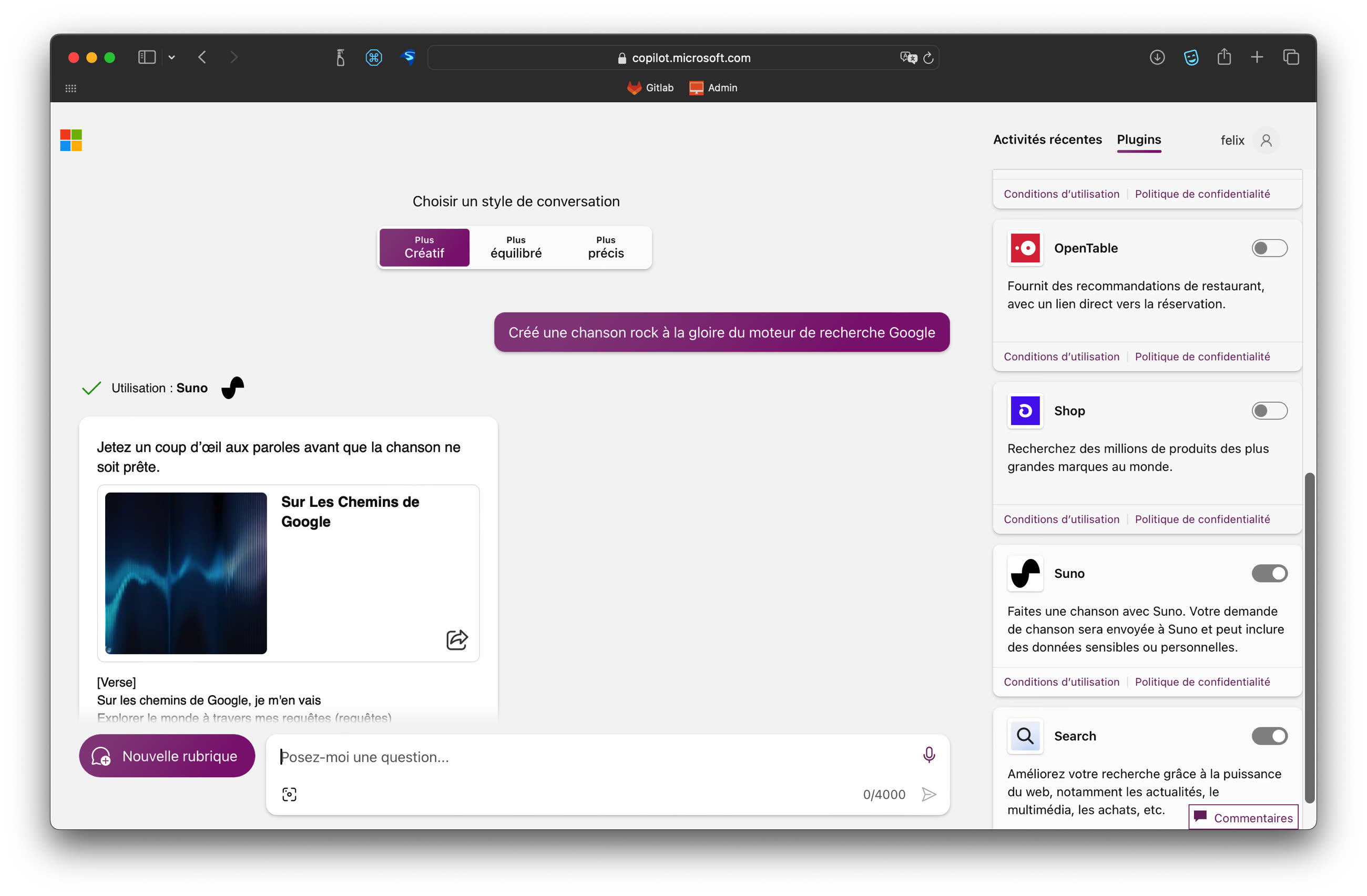Screen dimensions: 1367x896
Task: Open Suno Conditions d'utilisation link
Action: (x=1061, y=682)
